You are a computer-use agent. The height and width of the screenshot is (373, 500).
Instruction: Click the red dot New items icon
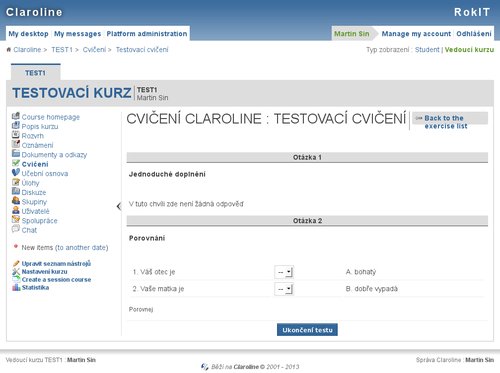tap(16, 247)
